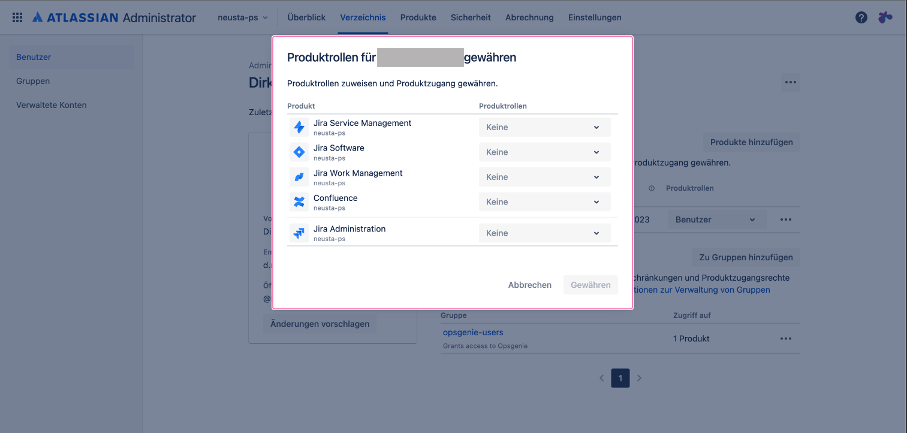
Task: Open the Produkte tab
Action: pyautogui.click(x=418, y=17)
